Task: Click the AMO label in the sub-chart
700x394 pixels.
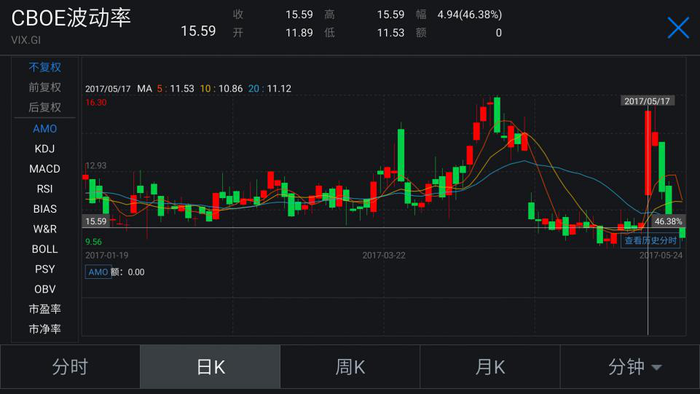Action: [98, 272]
